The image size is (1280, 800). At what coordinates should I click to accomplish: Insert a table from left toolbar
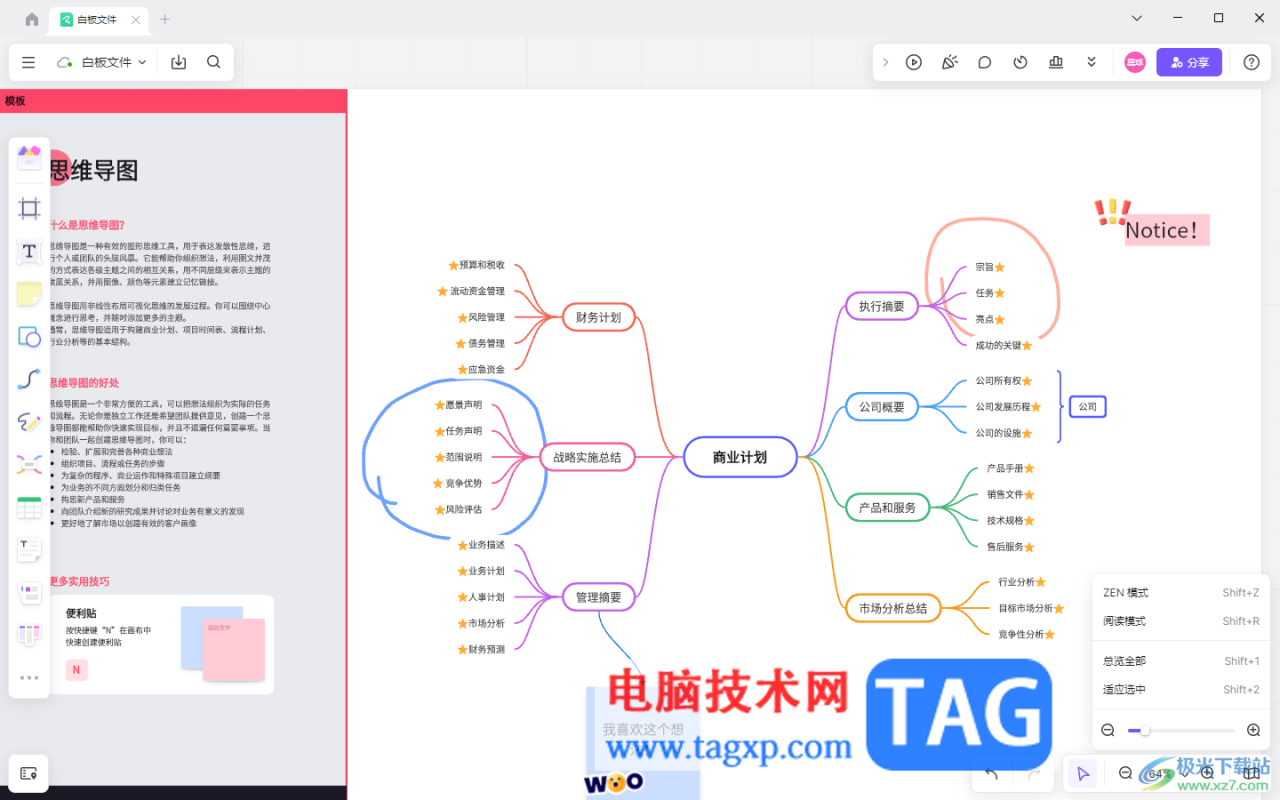click(x=29, y=507)
